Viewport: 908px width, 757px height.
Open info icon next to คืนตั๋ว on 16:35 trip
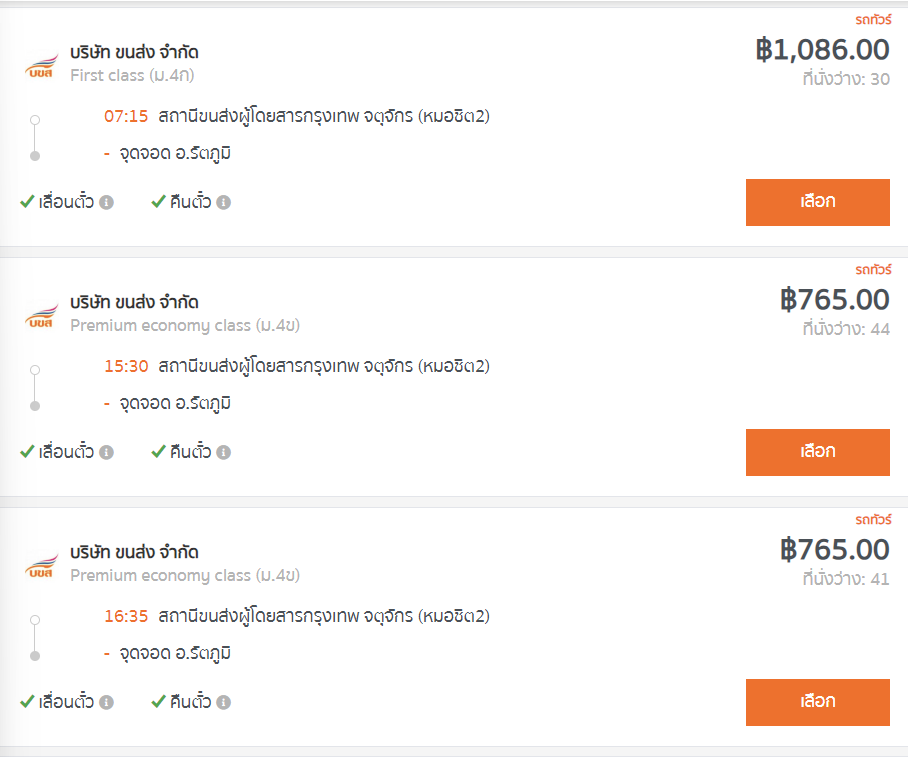pyautogui.click(x=224, y=702)
